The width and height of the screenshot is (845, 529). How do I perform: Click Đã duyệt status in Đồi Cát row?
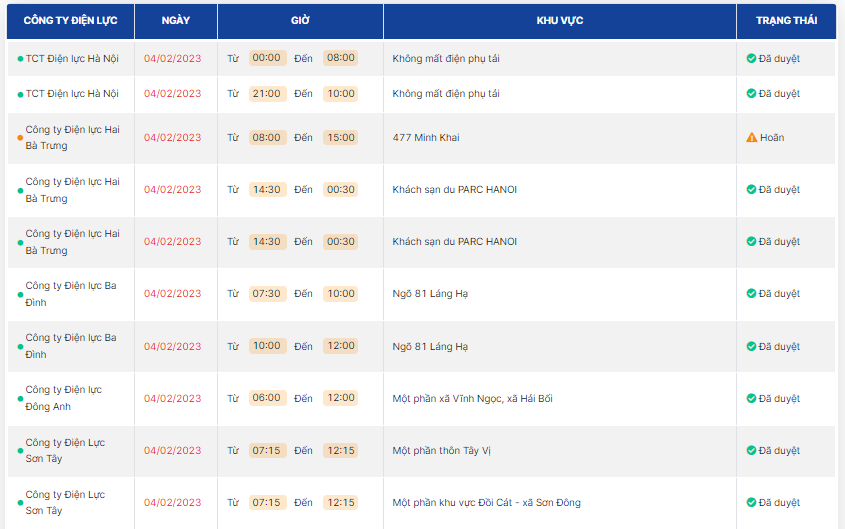(x=779, y=502)
